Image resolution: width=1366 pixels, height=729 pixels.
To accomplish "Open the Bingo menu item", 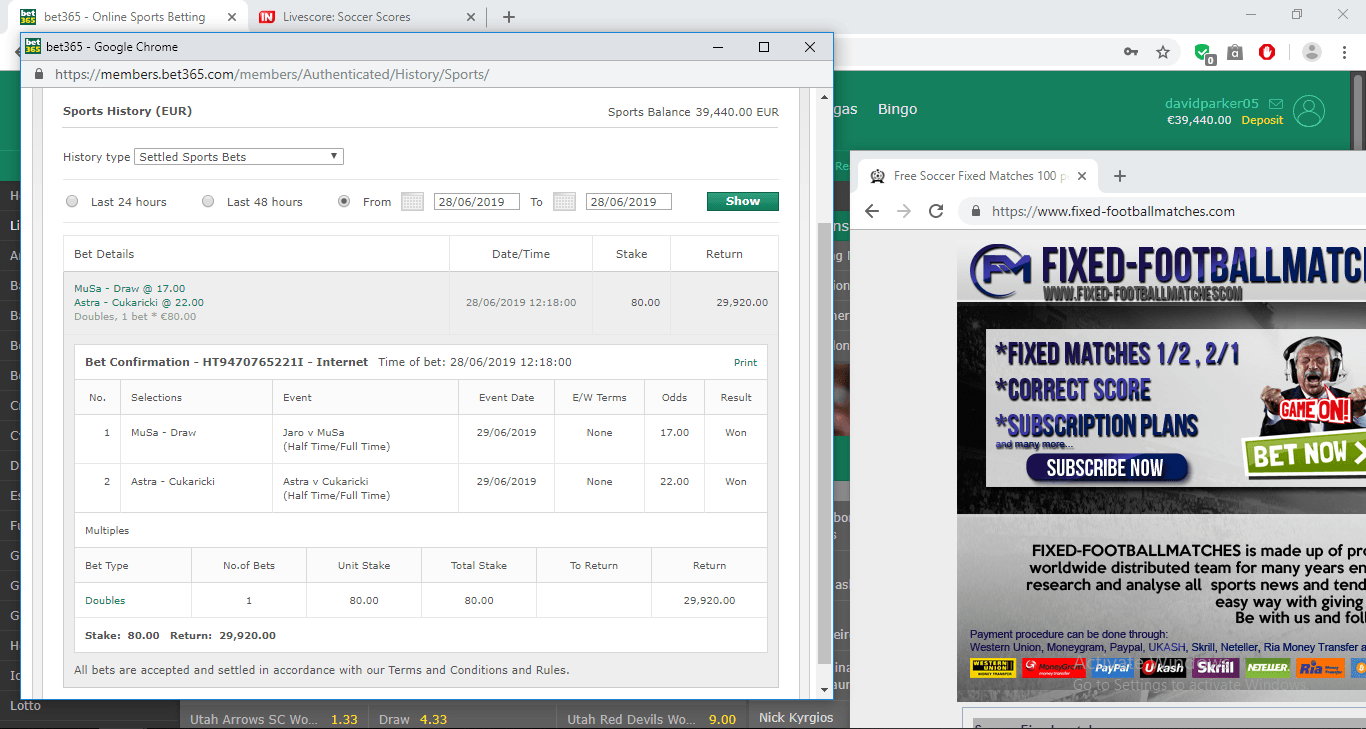I will (897, 109).
